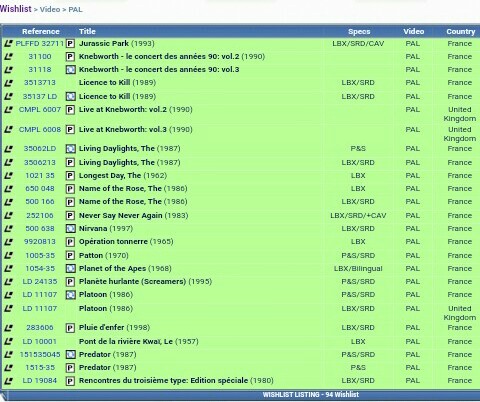Open Opération tonnerre title link
This screenshot has width=480, height=402.
[113, 242]
